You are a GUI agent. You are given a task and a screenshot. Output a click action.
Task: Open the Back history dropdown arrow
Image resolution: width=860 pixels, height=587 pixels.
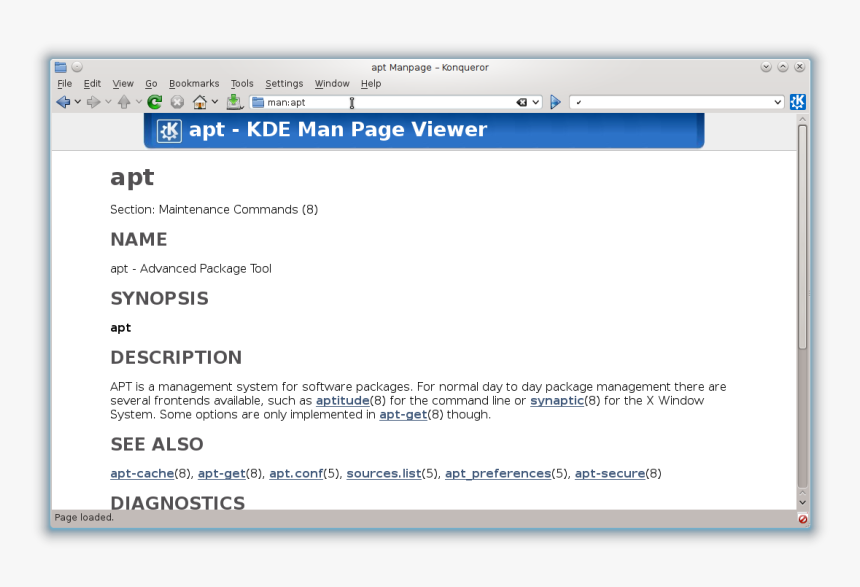[78, 102]
